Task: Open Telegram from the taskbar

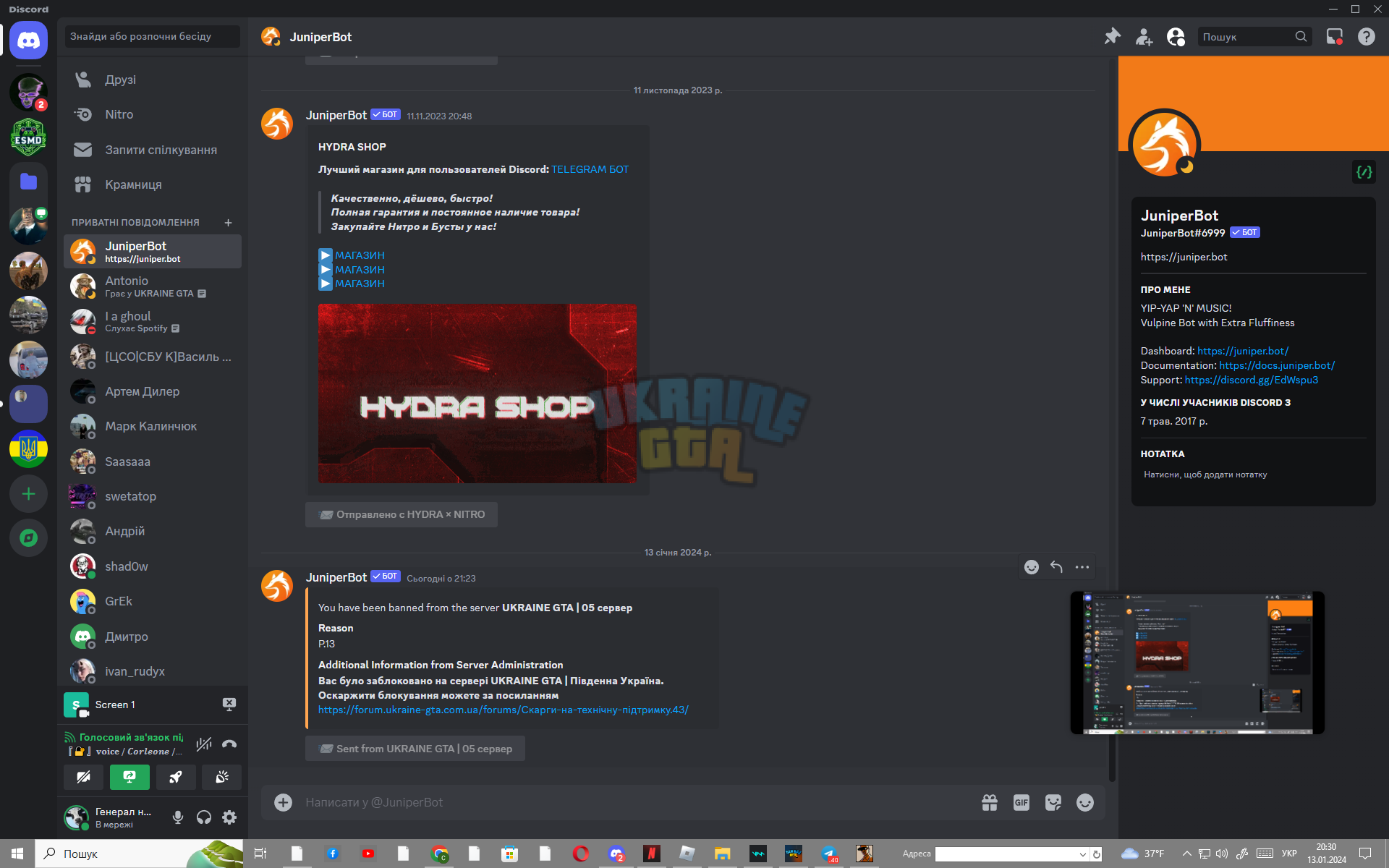Action: coord(829,854)
